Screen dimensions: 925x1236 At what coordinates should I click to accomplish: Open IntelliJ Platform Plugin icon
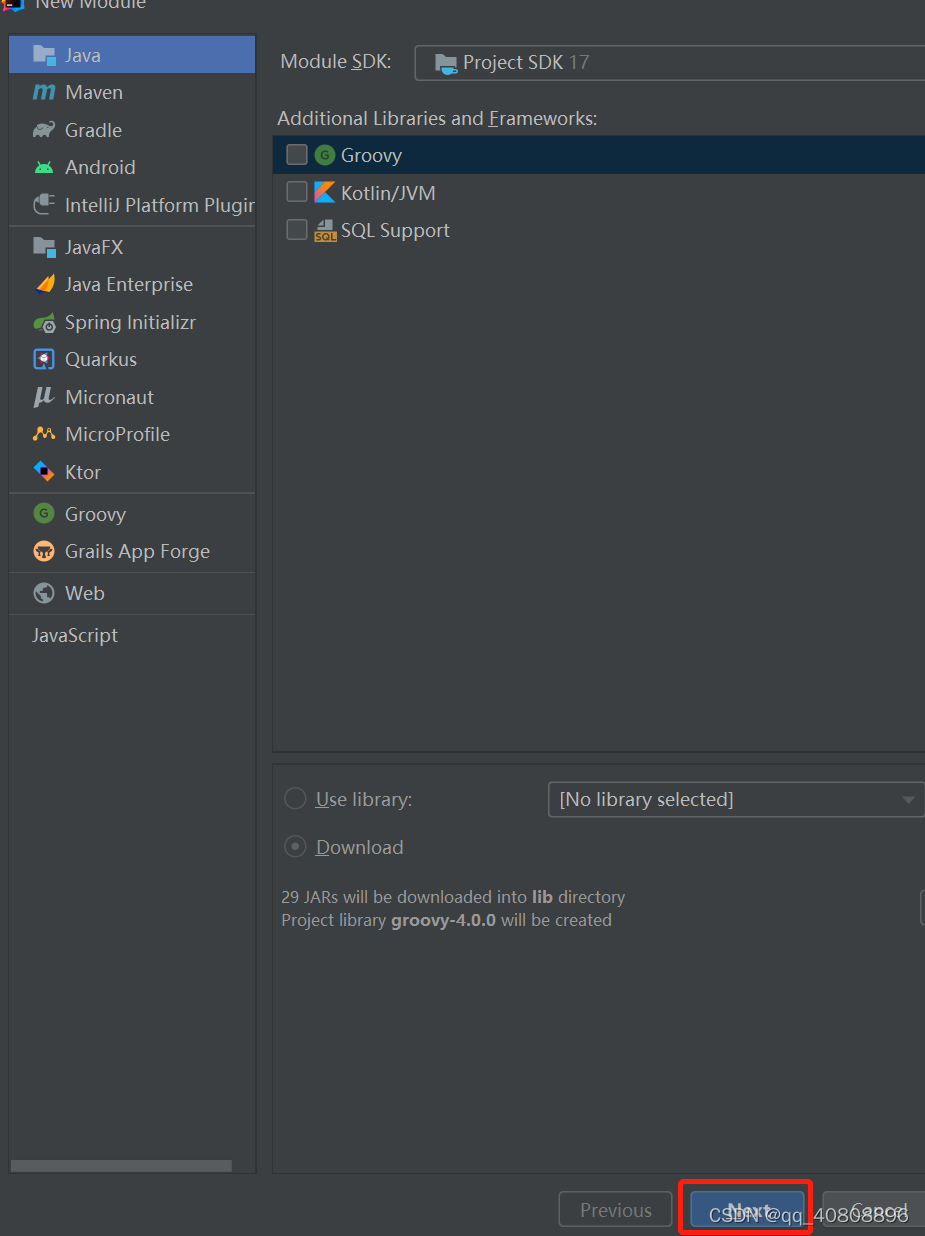coord(44,205)
